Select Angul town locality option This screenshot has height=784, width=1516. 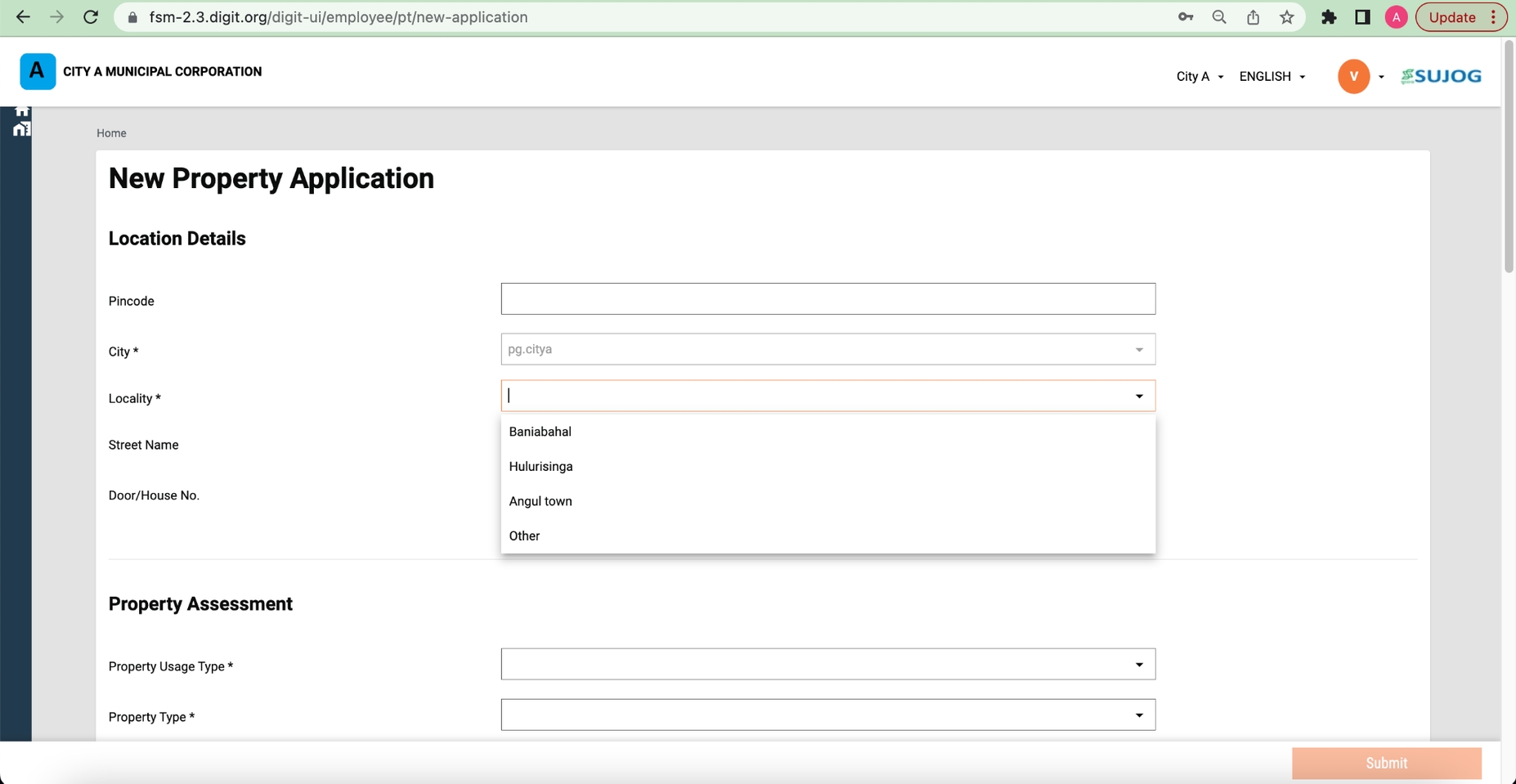tap(540, 501)
